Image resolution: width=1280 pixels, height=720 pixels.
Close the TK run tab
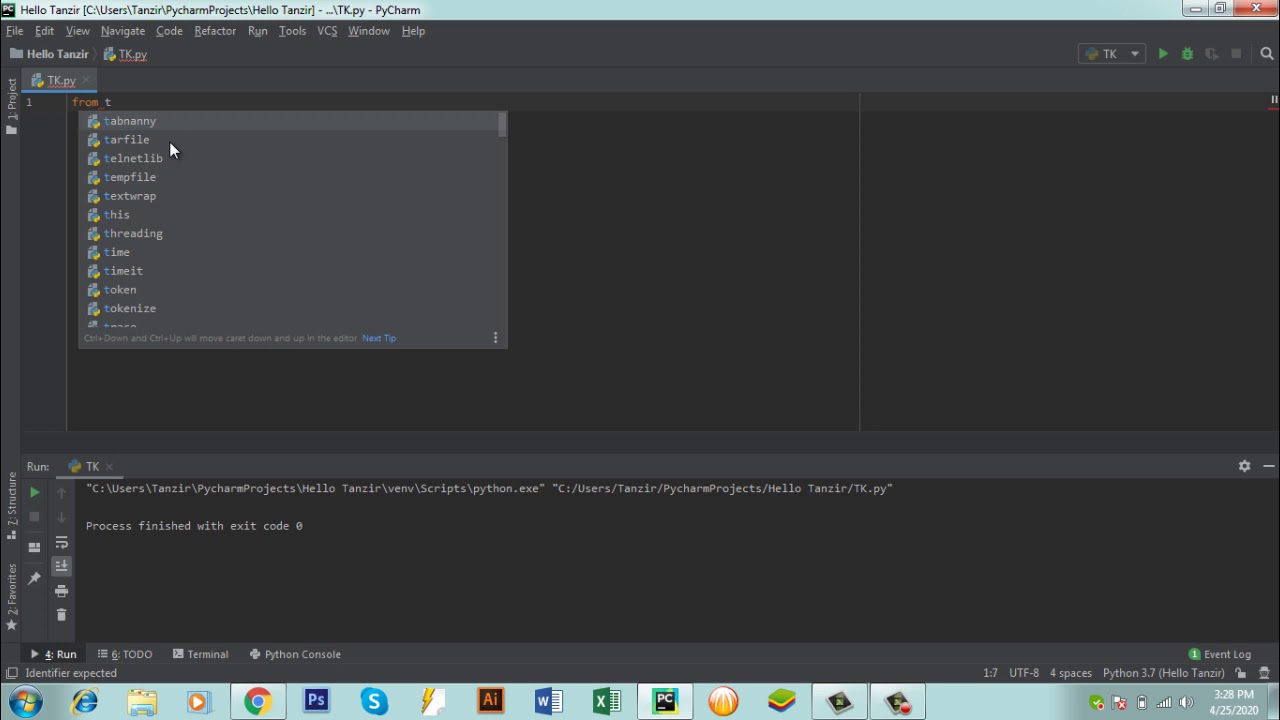click(x=109, y=467)
